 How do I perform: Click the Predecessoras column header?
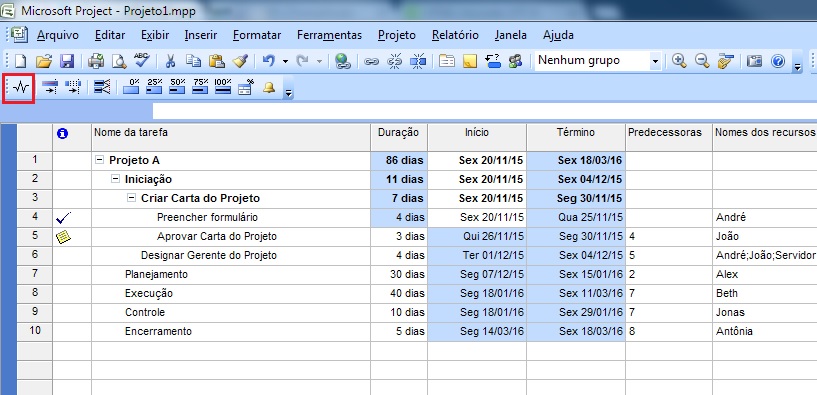pyautogui.click(x=669, y=138)
